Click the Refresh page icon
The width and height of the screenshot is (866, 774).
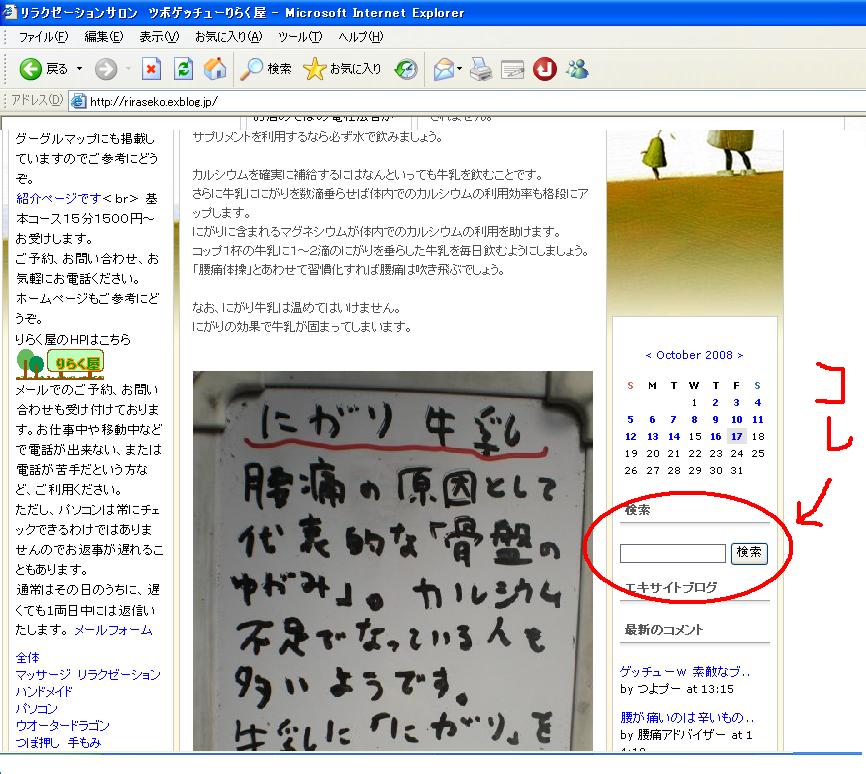pos(183,69)
